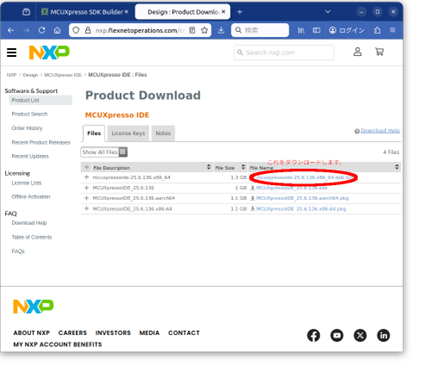The height and width of the screenshot is (372, 425).
Task: Toggle the browser sidebar icon
Action: (x=316, y=30)
